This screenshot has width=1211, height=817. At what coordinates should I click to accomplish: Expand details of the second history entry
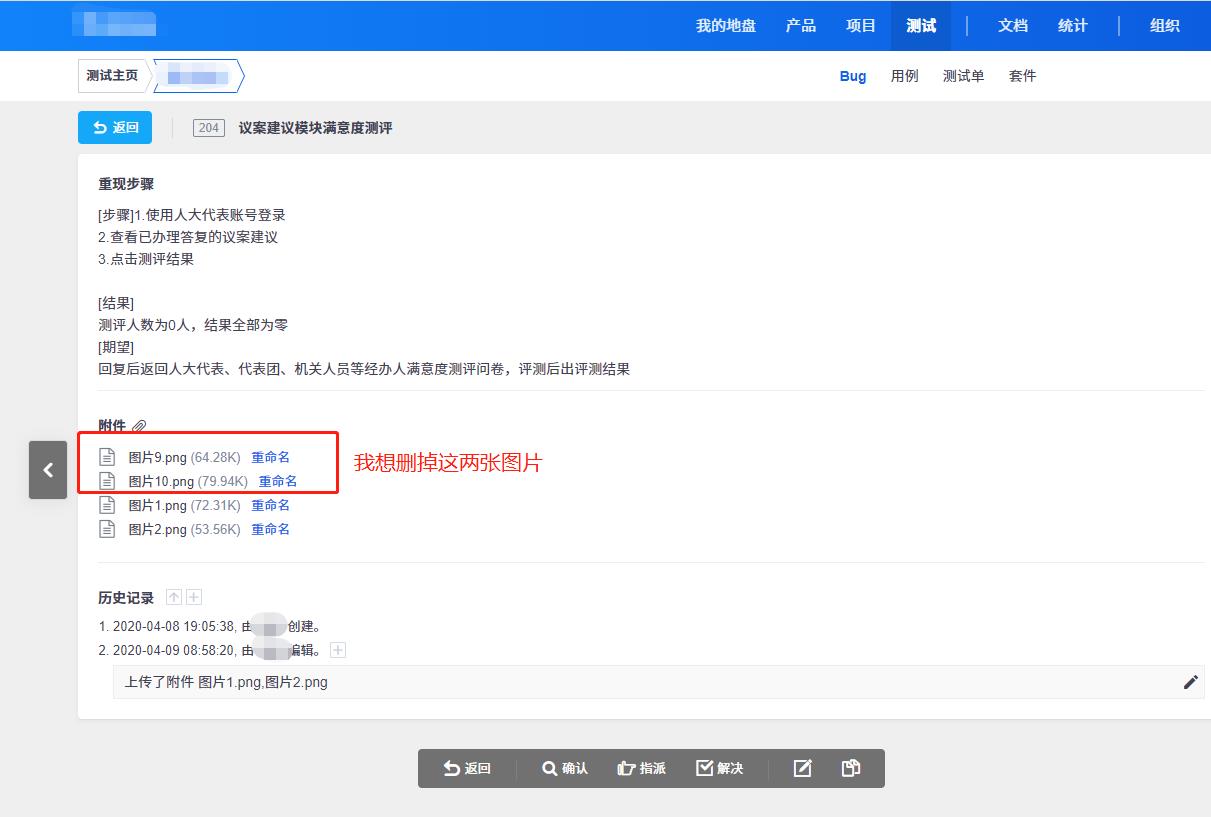click(x=338, y=650)
